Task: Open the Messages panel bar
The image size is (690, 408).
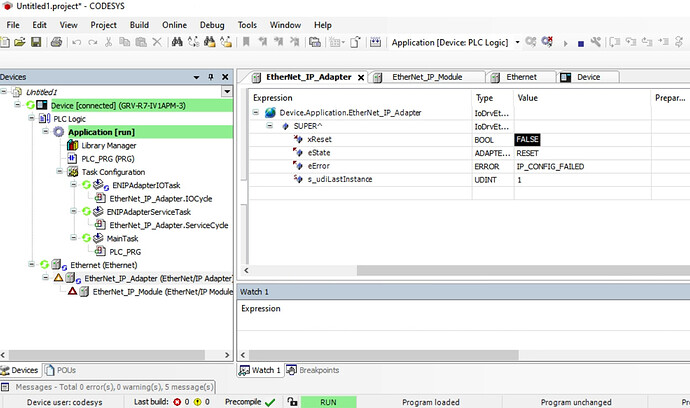Action: pos(108,387)
